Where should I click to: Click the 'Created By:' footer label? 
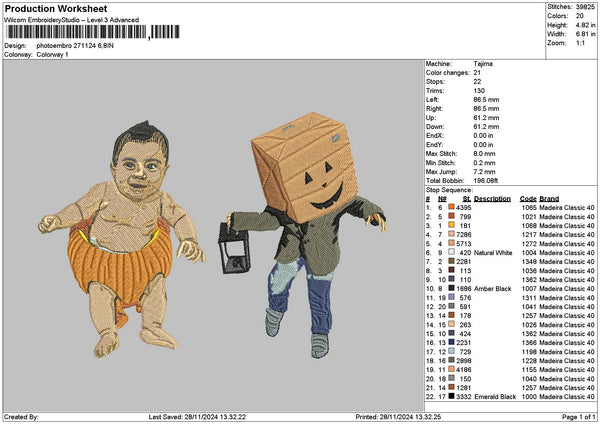21,417
